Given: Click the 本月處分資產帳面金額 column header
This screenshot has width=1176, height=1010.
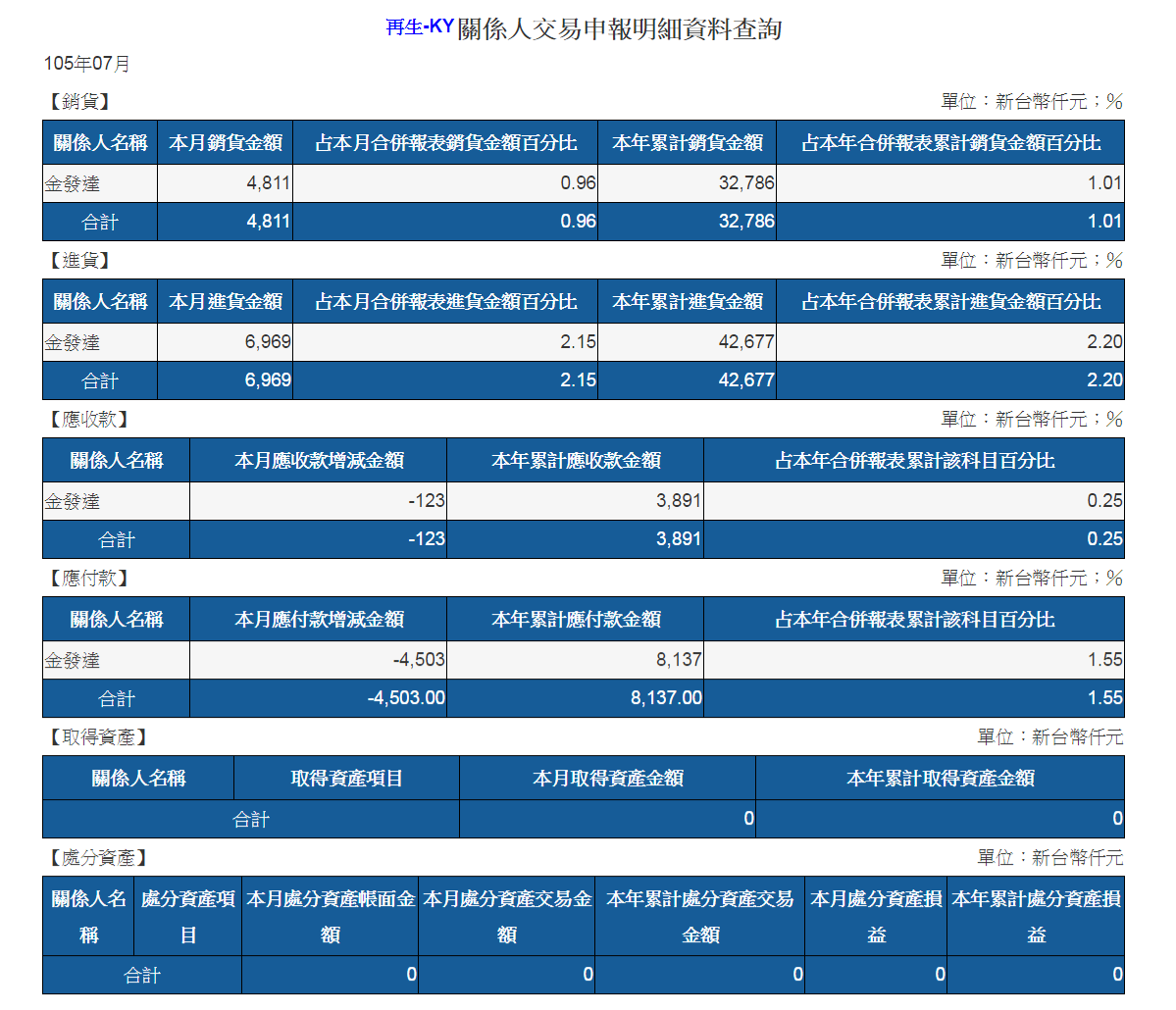Looking at the screenshot, I should tap(330, 916).
